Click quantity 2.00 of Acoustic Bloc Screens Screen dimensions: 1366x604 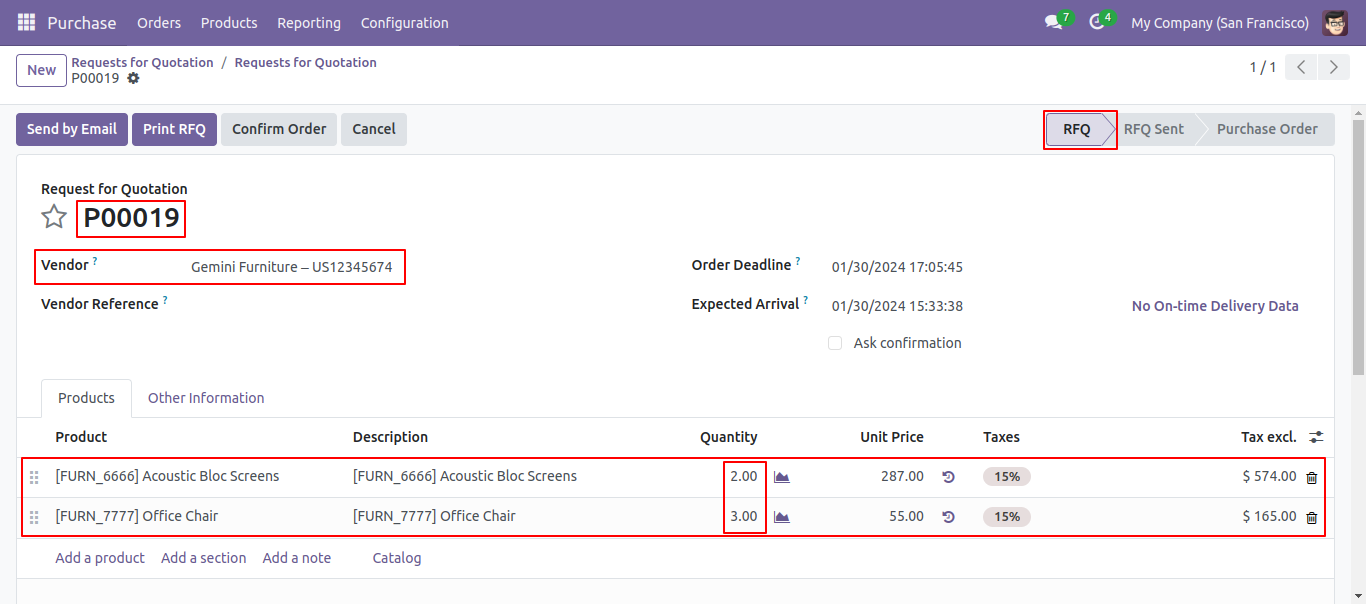pos(744,476)
